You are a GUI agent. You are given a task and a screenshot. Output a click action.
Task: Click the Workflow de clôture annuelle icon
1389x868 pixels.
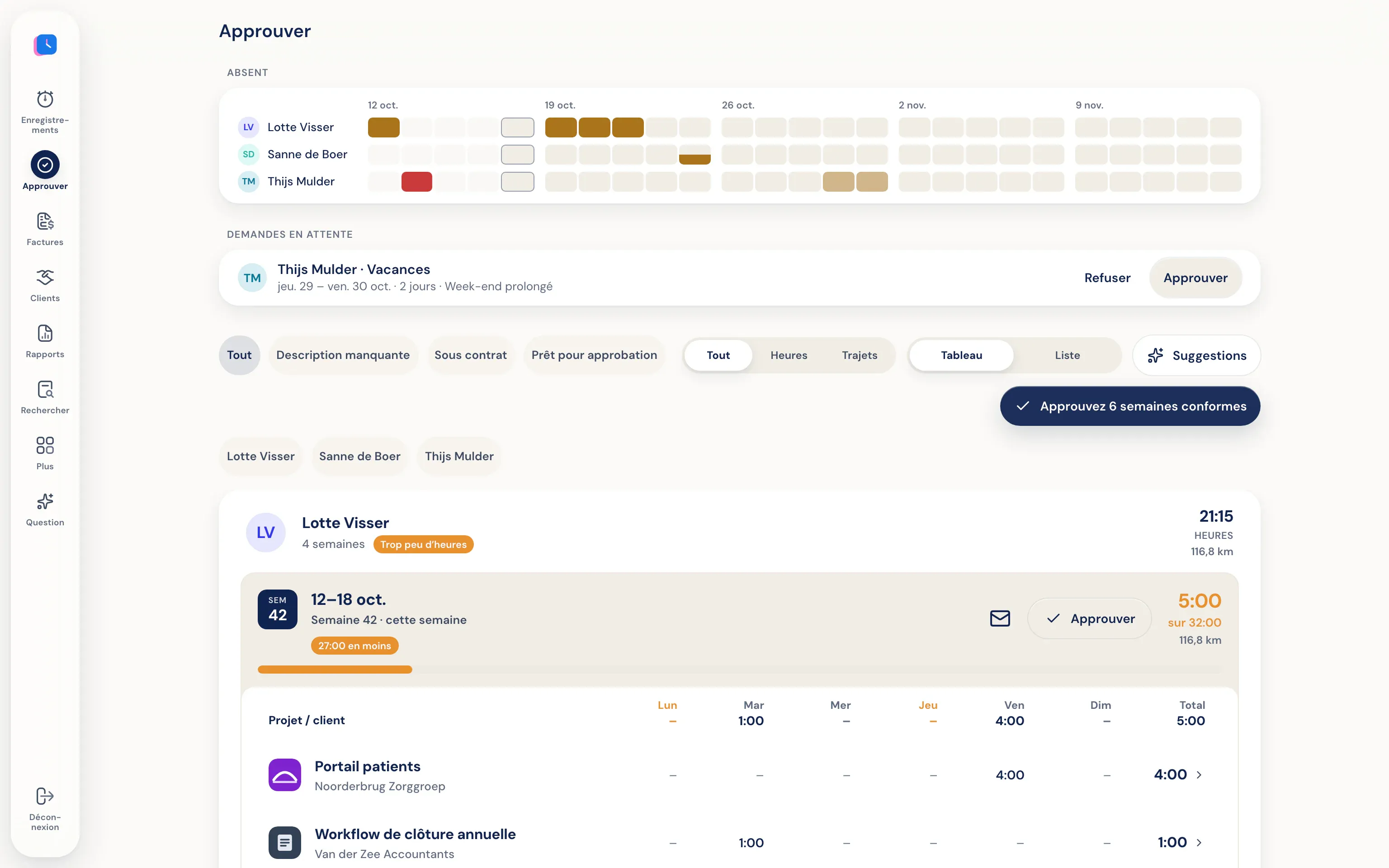click(285, 843)
